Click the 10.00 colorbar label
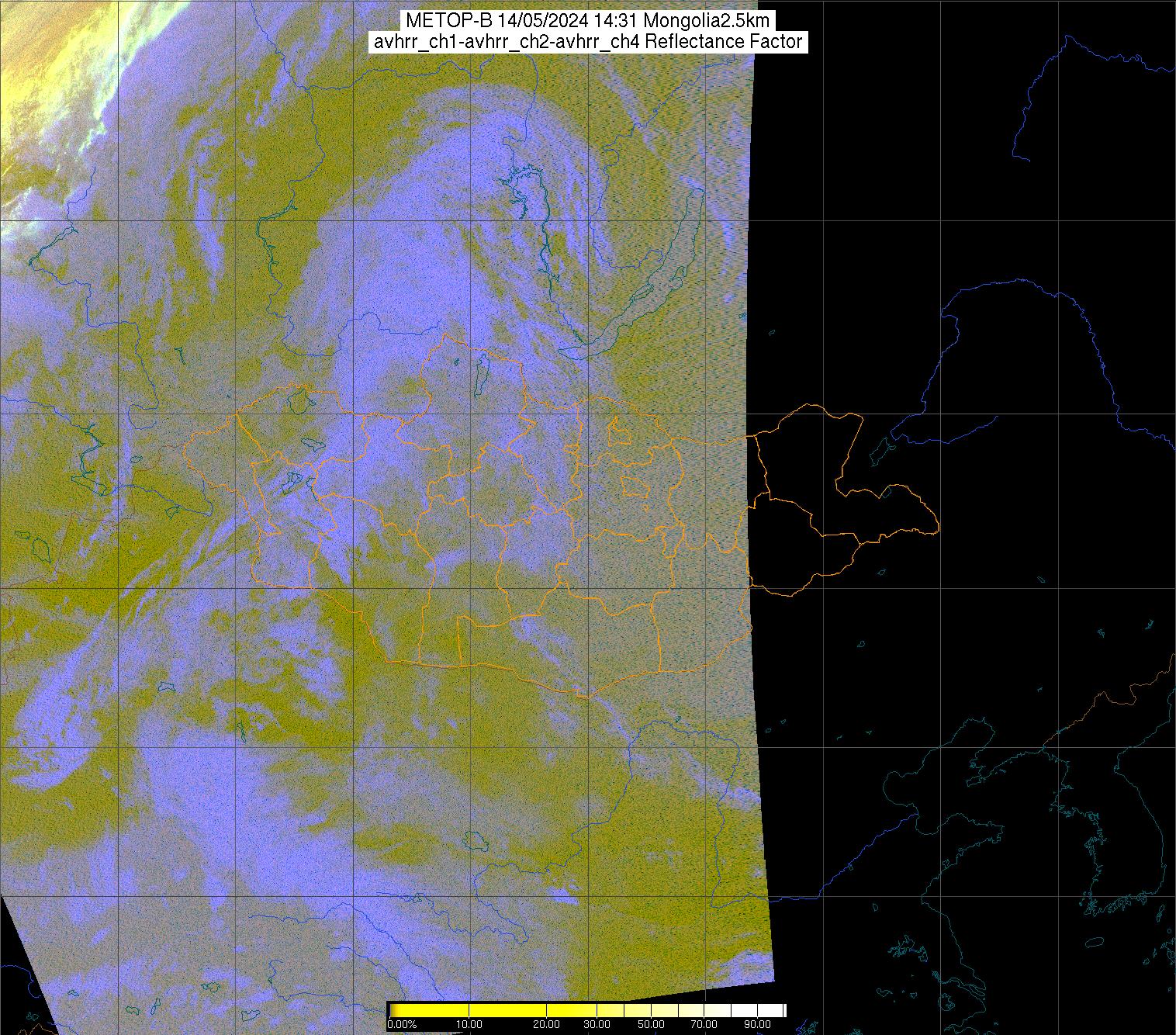This screenshot has width=1176, height=1035. coord(469,1024)
